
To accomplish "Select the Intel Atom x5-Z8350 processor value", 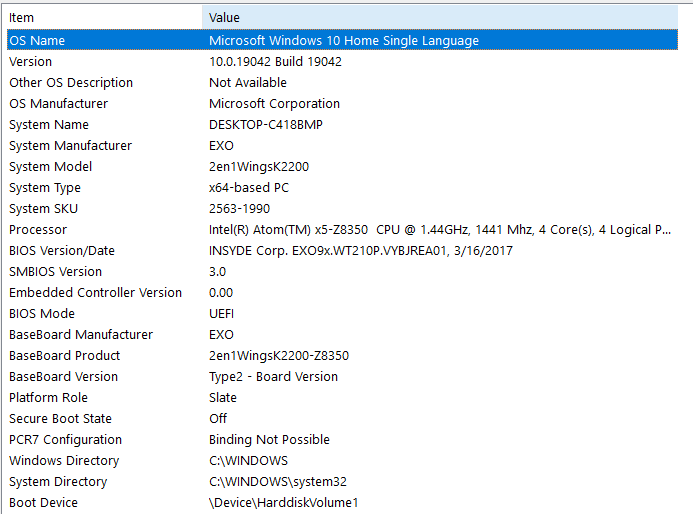I will [440, 230].
